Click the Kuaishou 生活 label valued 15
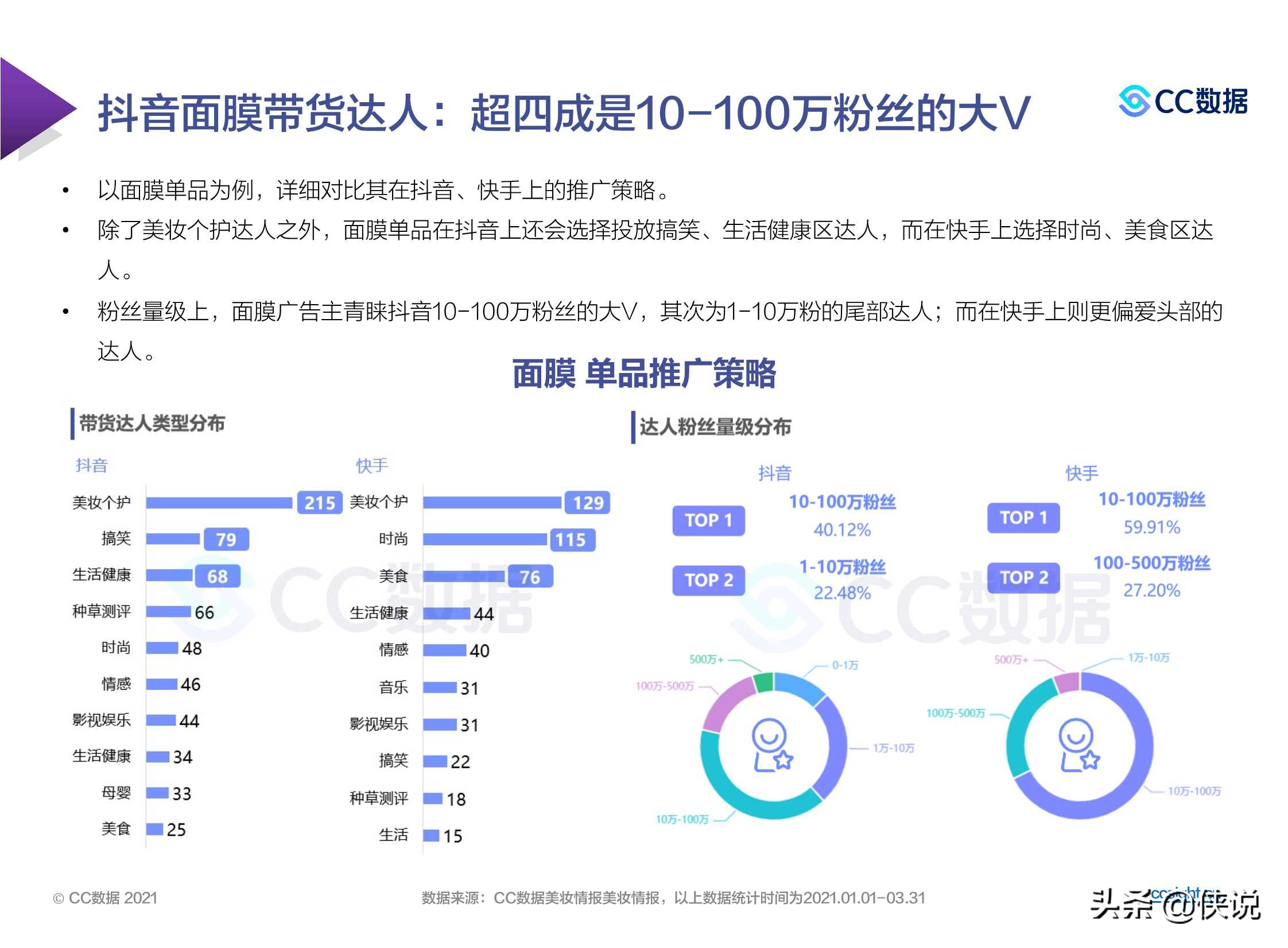The height and width of the screenshot is (948, 1288). click(393, 834)
